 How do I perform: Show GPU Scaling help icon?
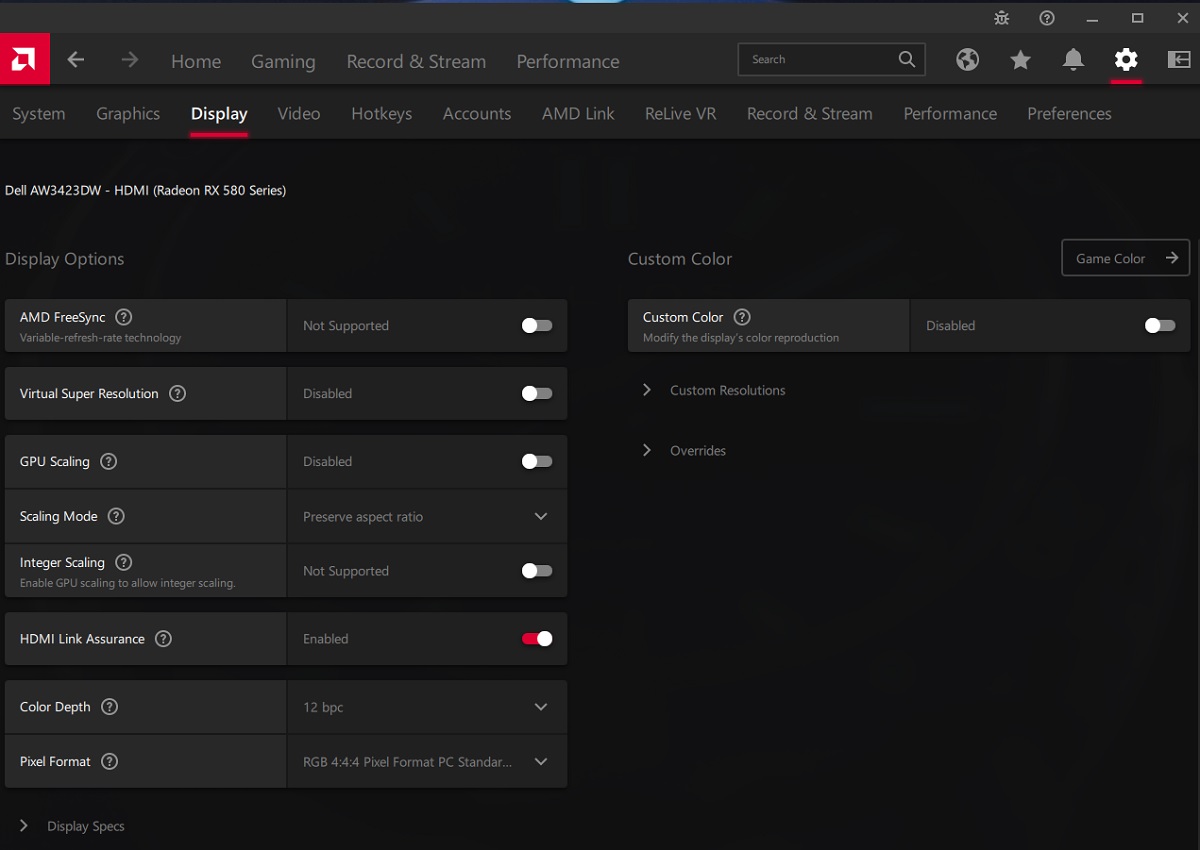coord(109,461)
